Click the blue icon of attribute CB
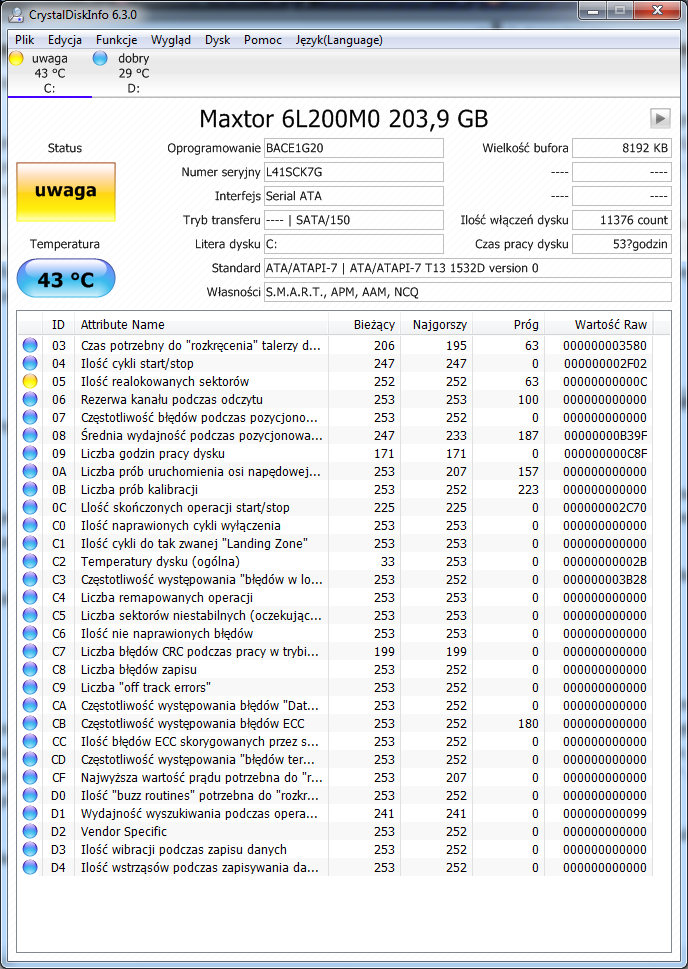 [30, 723]
